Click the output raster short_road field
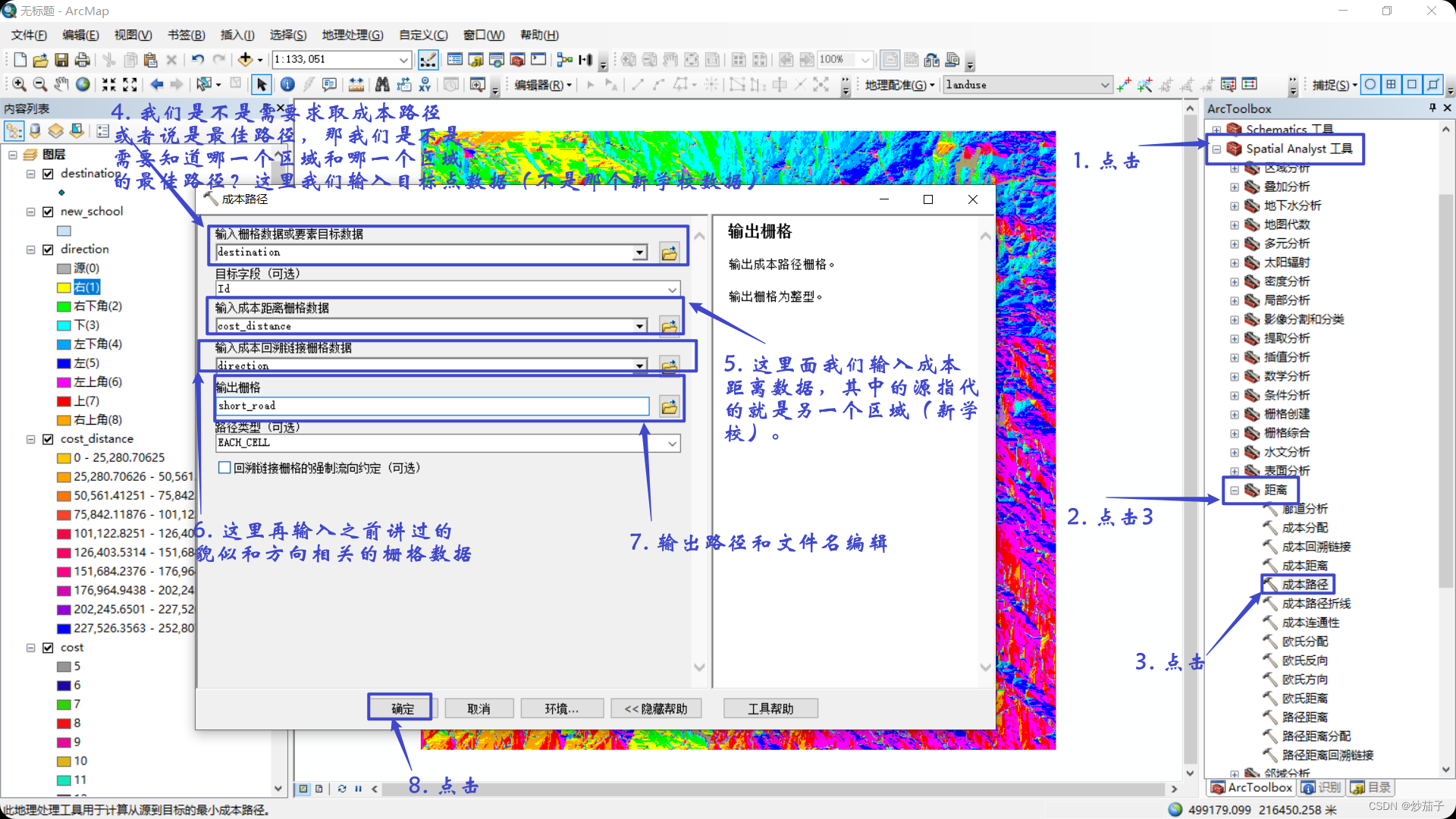Viewport: 1456px width, 819px height. pos(432,406)
